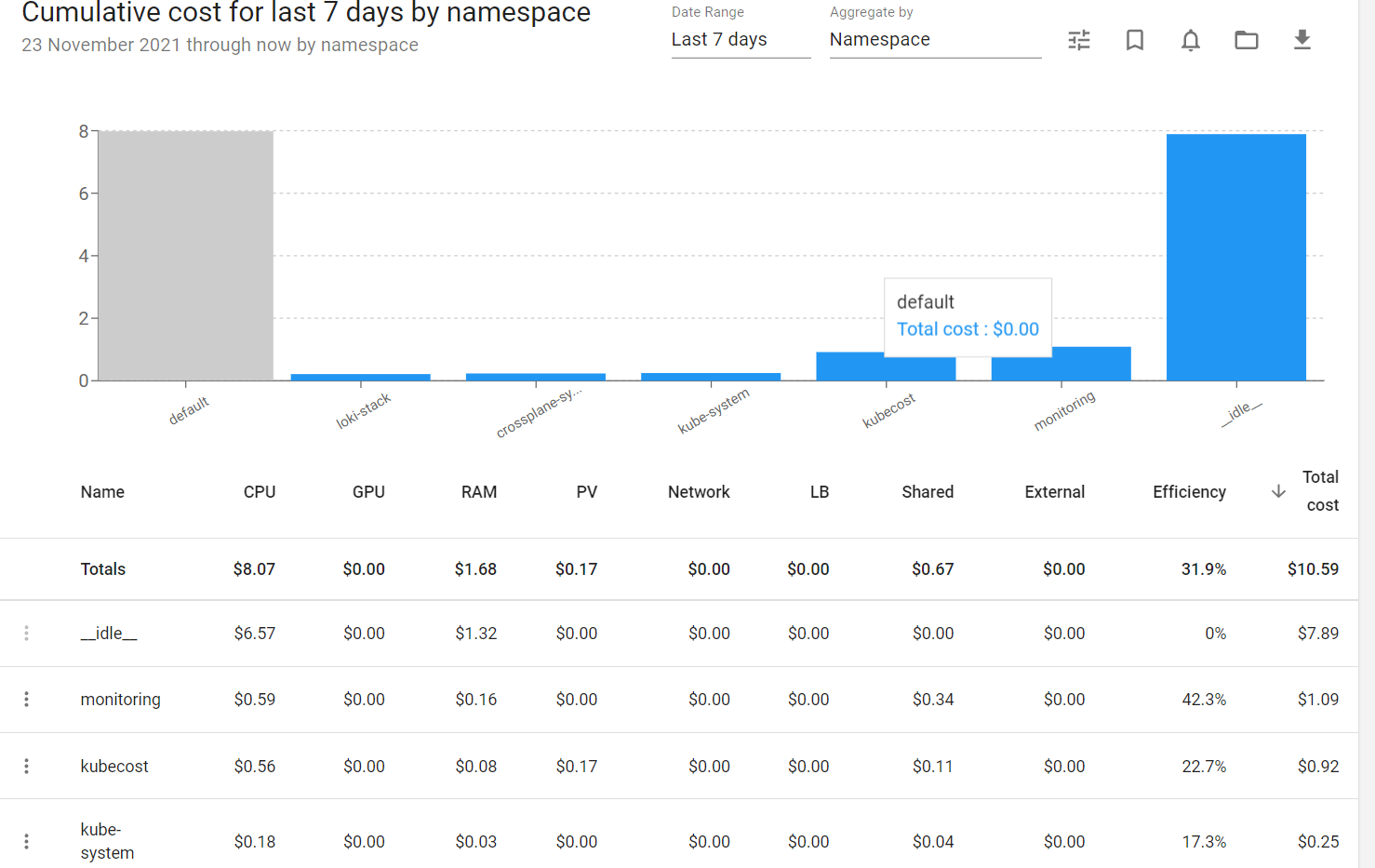This screenshot has width=1375, height=868.
Task: Click the gray default bar in chart
Action: tap(186, 256)
